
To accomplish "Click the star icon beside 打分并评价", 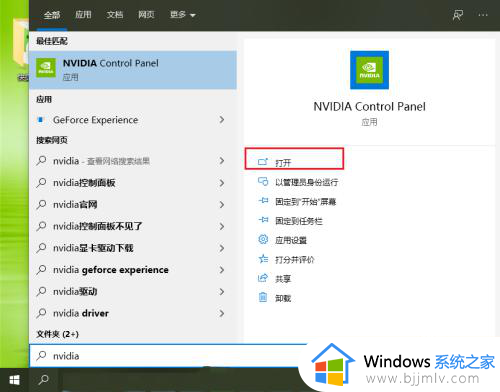I will (x=263, y=259).
